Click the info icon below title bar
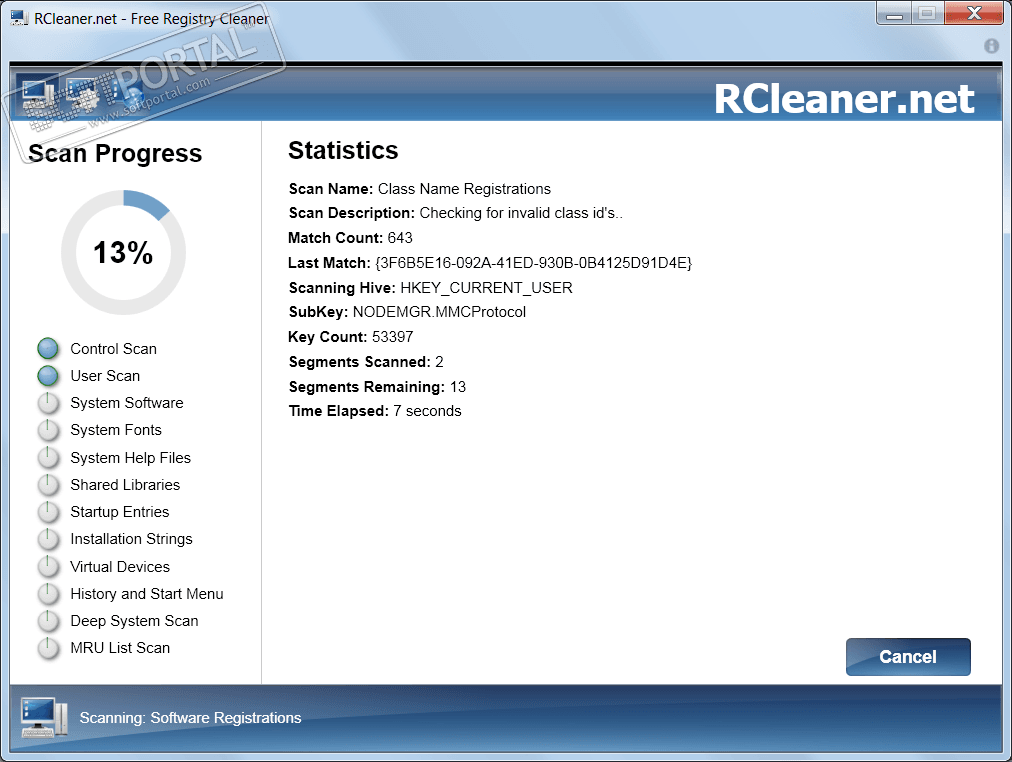This screenshot has height=762, width=1012. click(991, 46)
